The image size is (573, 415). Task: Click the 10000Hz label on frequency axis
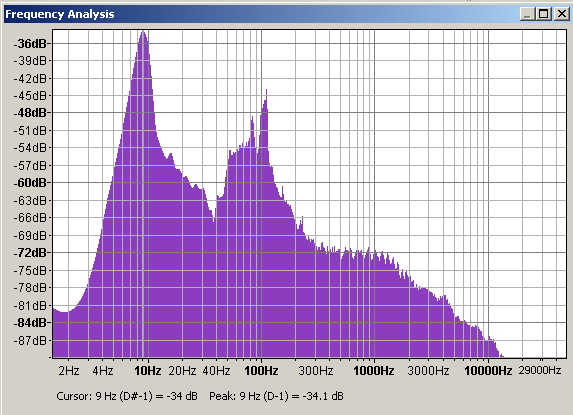[488, 371]
